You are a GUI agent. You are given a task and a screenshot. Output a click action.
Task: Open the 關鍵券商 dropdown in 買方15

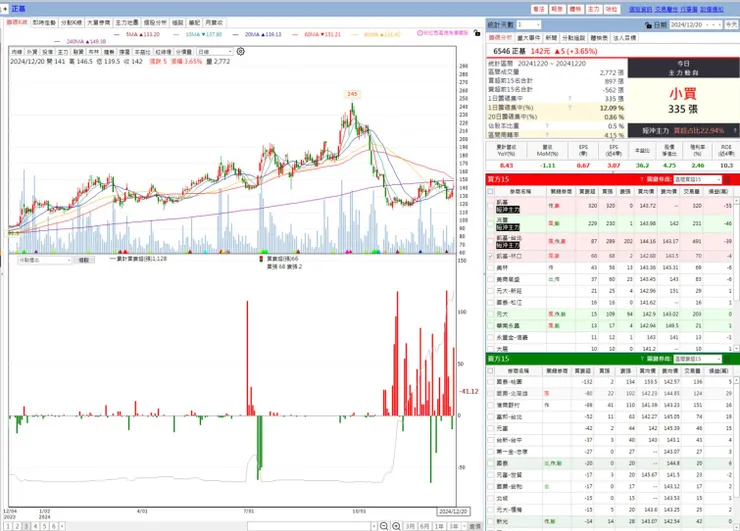click(698, 179)
